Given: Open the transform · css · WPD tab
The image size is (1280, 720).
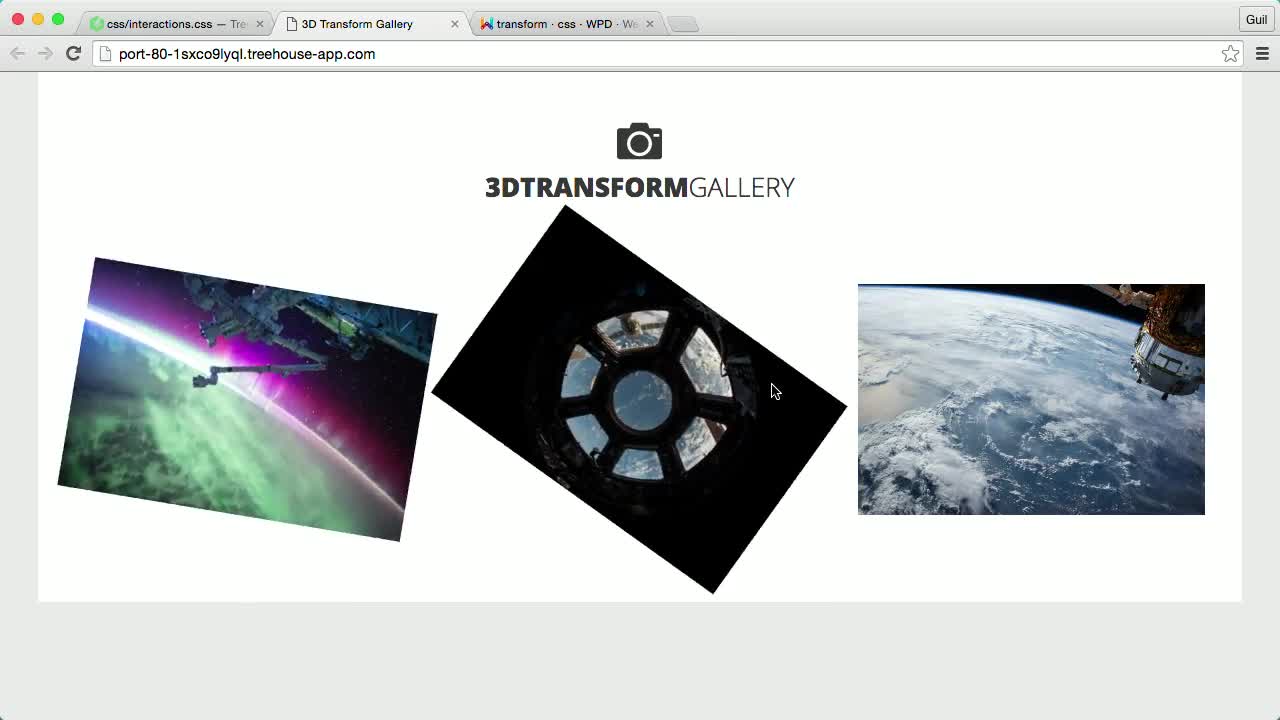Looking at the screenshot, I should (560, 23).
